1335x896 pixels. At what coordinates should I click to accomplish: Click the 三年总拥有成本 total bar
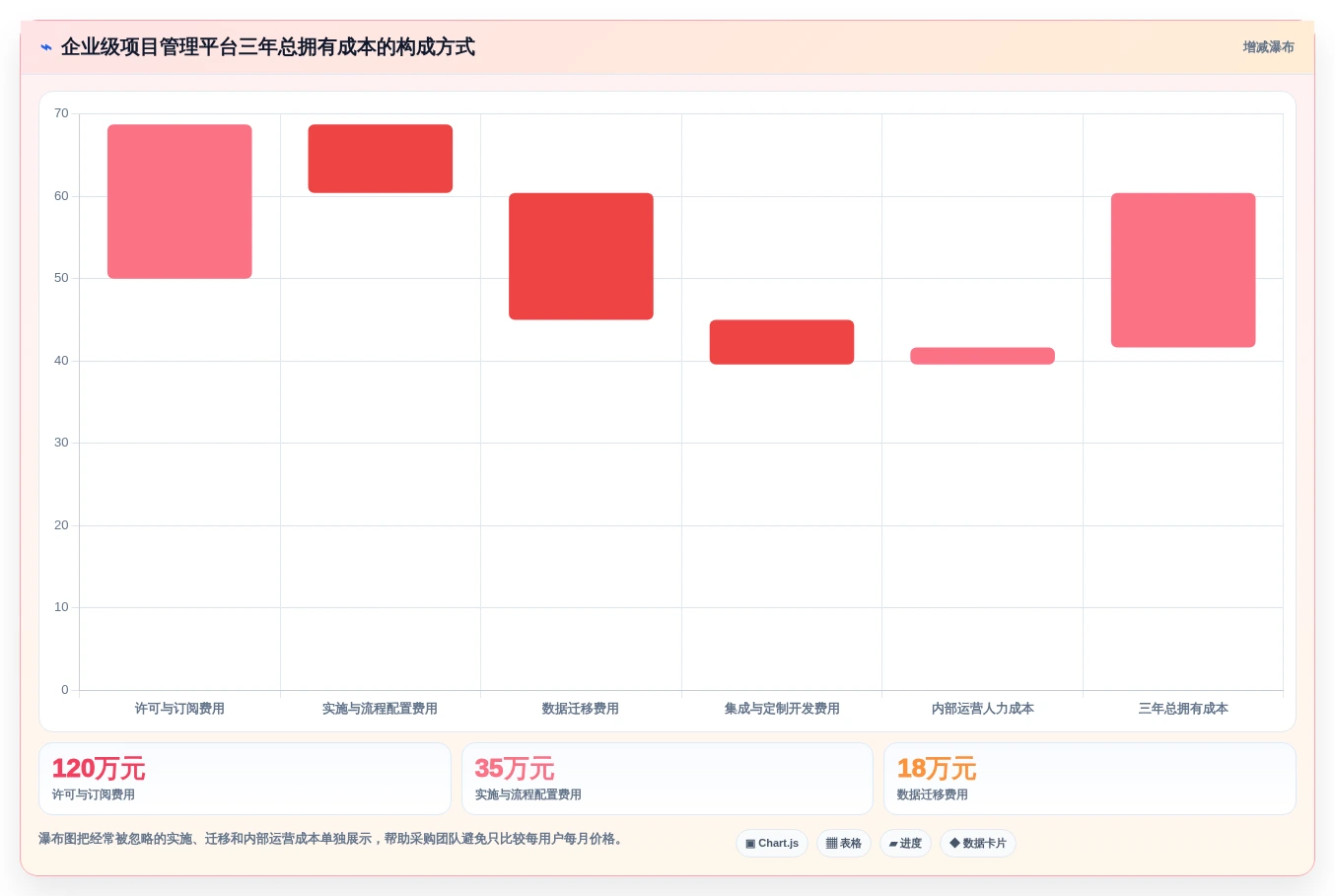coord(1183,270)
